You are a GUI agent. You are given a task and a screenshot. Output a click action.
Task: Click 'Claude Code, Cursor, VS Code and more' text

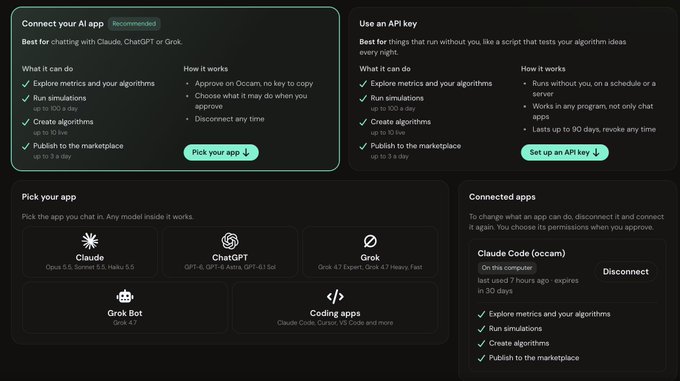[x=335, y=323]
